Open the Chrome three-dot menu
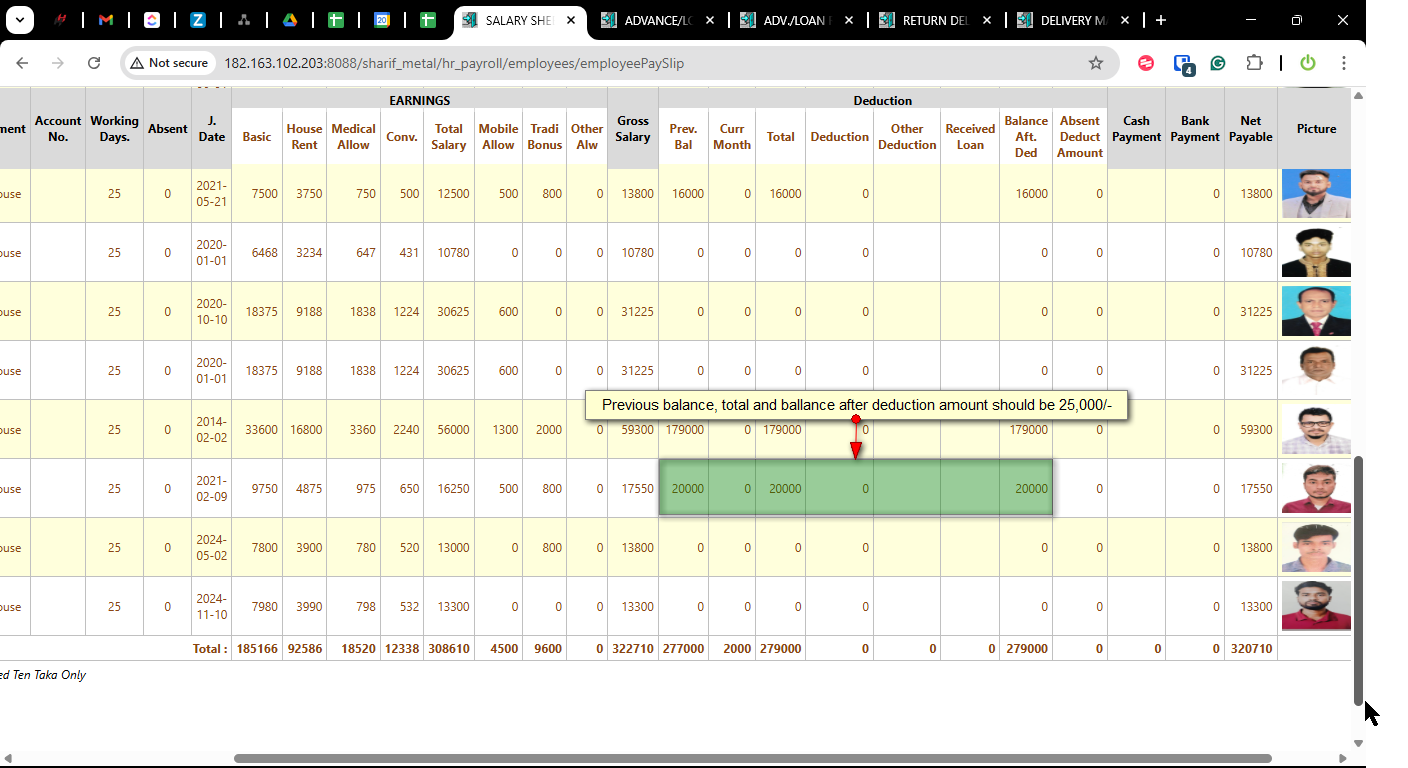The height and width of the screenshot is (768, 1408). click(x=1343, y=63)
